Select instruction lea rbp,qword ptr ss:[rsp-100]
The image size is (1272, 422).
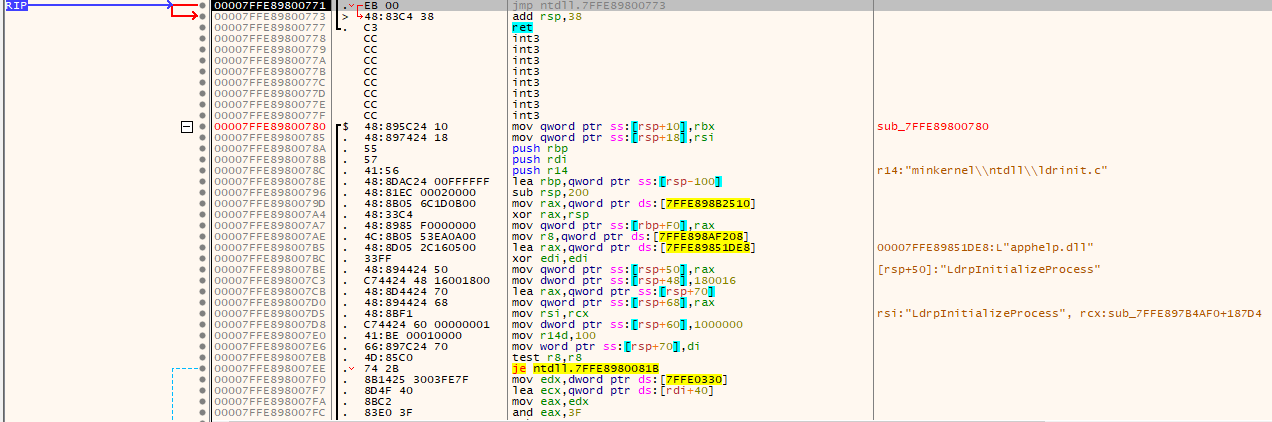(x=616, y=181)
